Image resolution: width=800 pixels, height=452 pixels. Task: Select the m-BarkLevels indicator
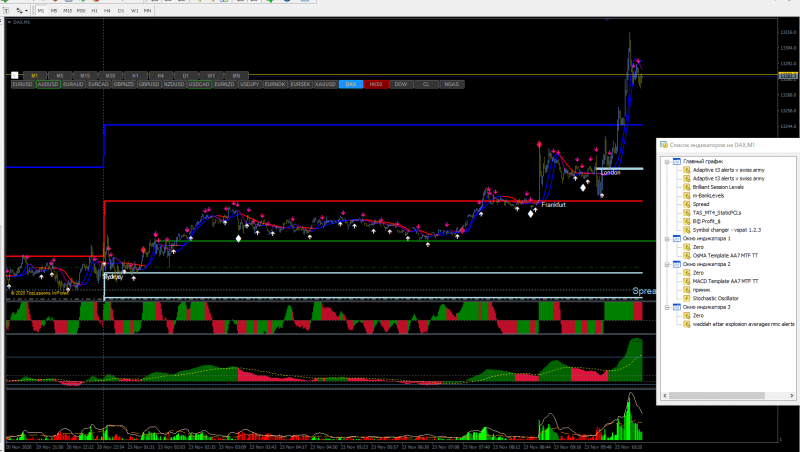tap(708, 195)
